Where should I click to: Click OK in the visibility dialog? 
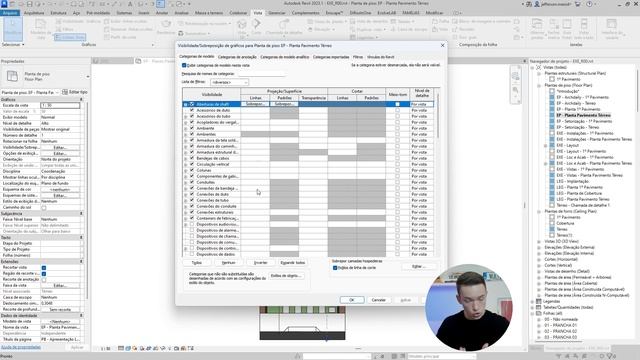[x=352, y=300]
